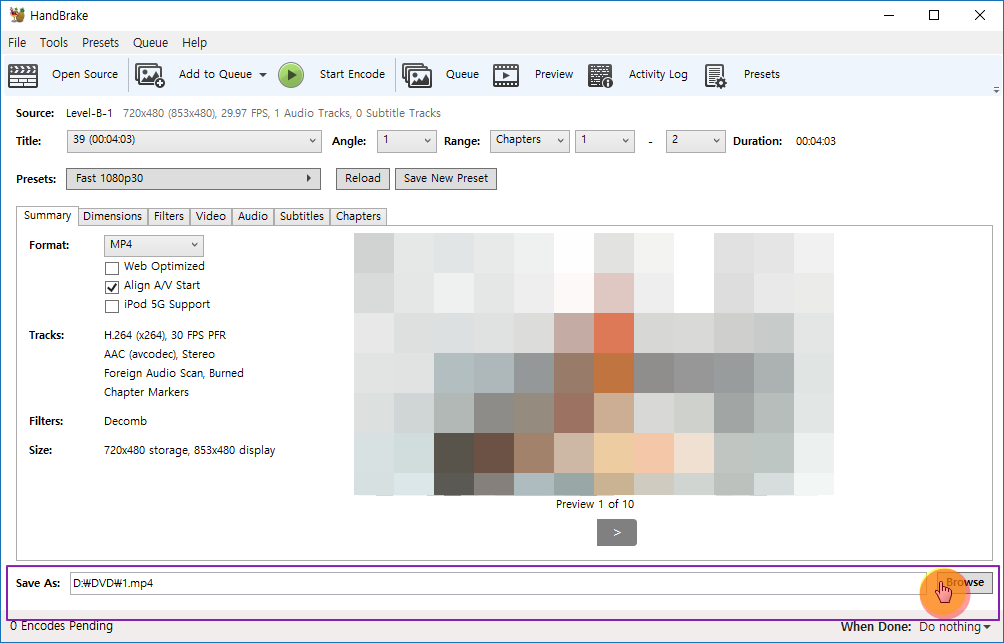Click the text H.264 (x264), 30 FPS PFR
Viewport: 1004px width, 643px height.
[165, 336]
